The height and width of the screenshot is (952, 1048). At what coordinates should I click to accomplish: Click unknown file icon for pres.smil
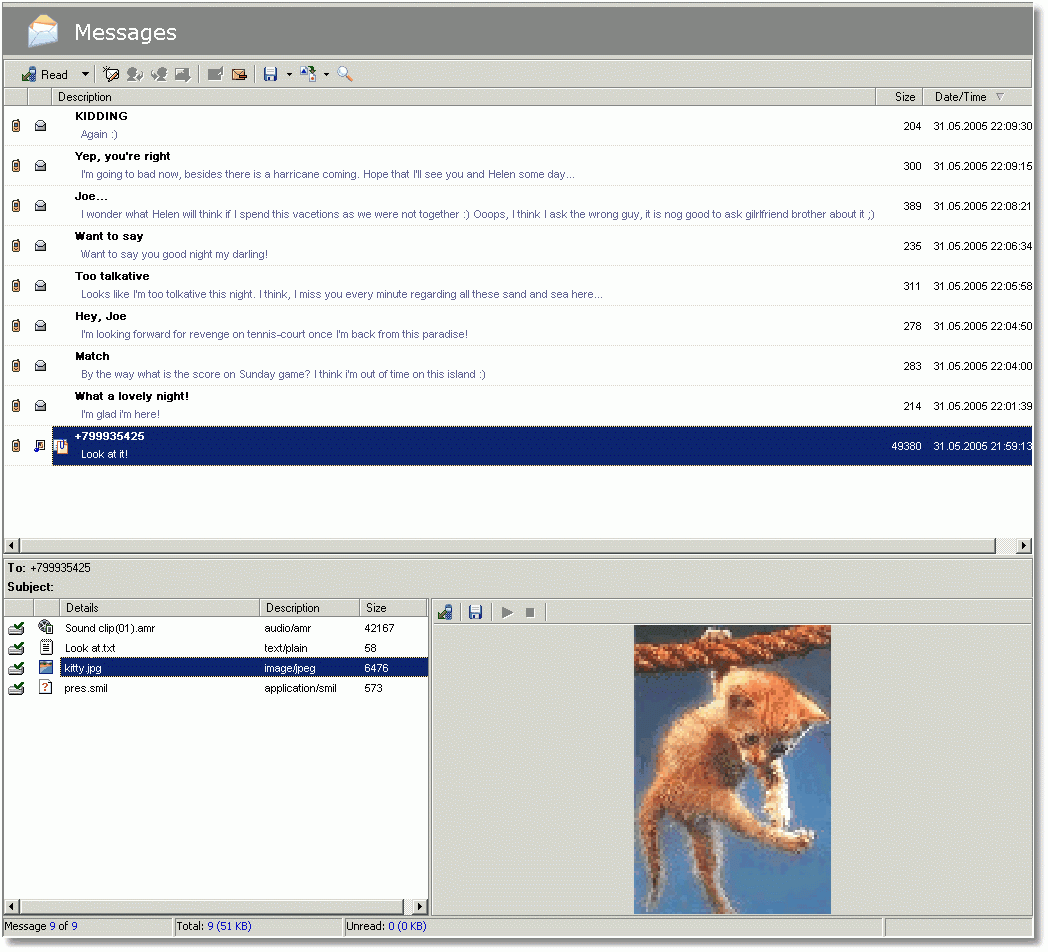pos(45,687)
